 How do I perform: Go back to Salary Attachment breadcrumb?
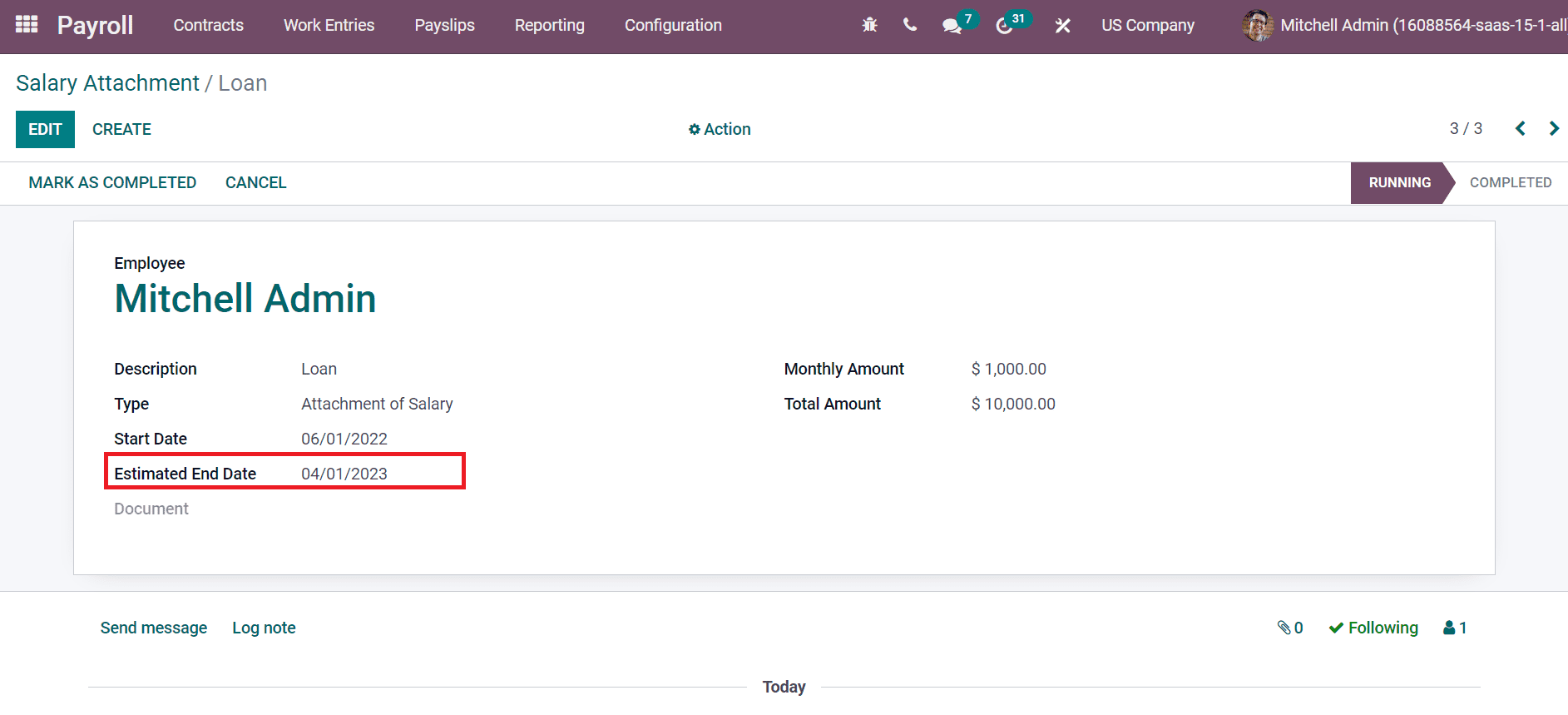107,83
